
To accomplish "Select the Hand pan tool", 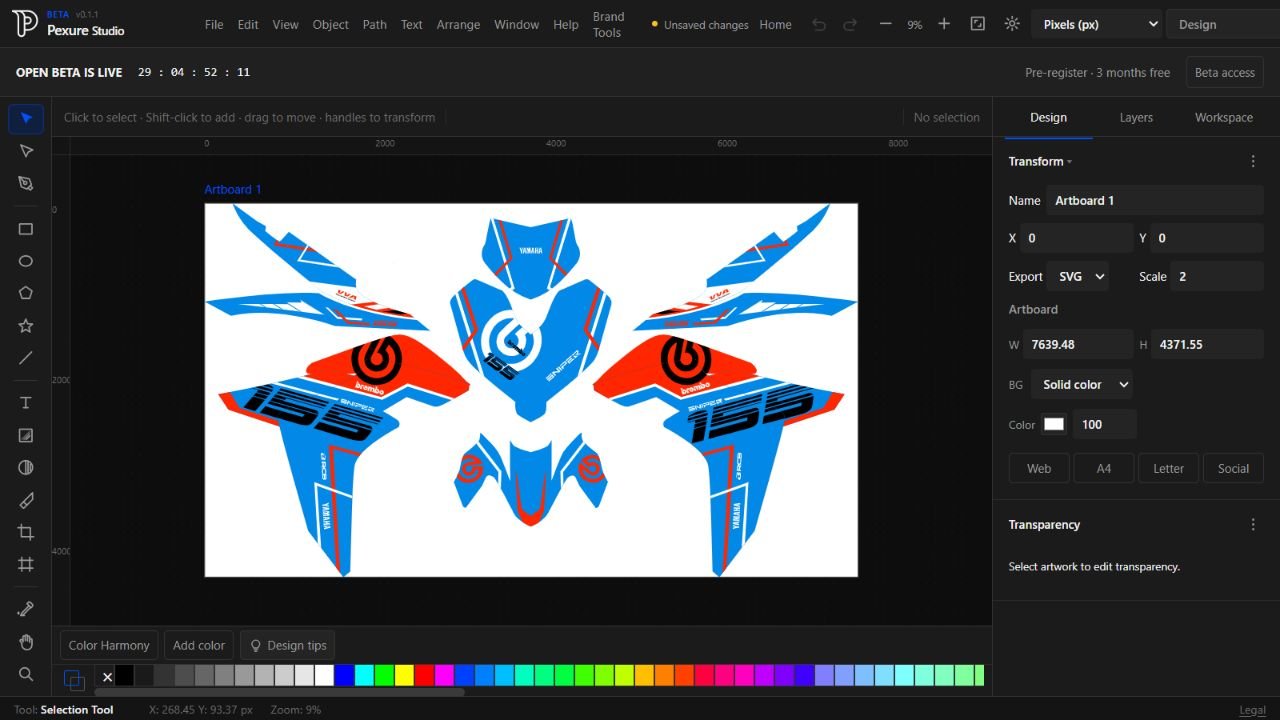I will click(x=26, y=642).
